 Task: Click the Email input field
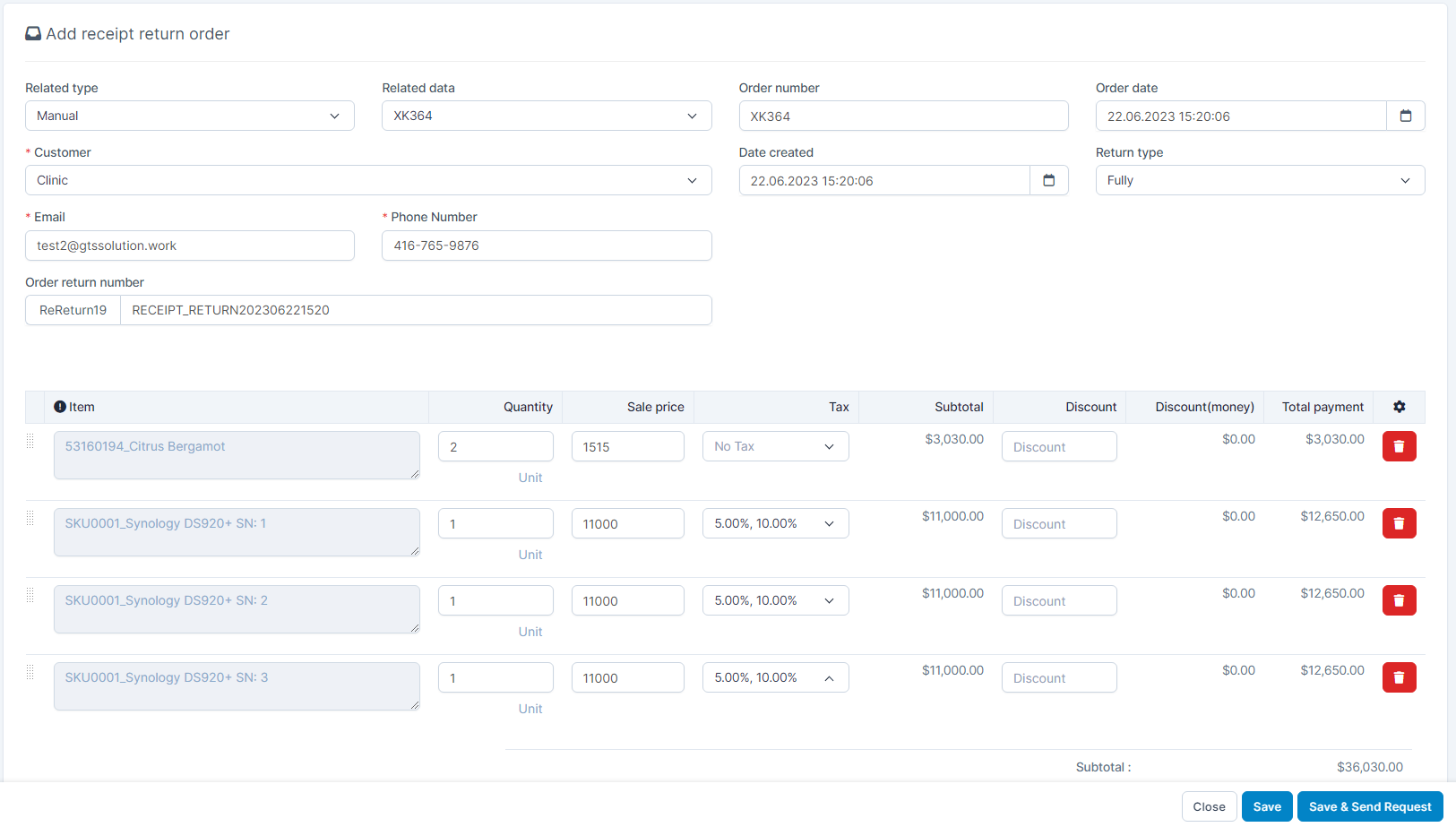[190, 246]
